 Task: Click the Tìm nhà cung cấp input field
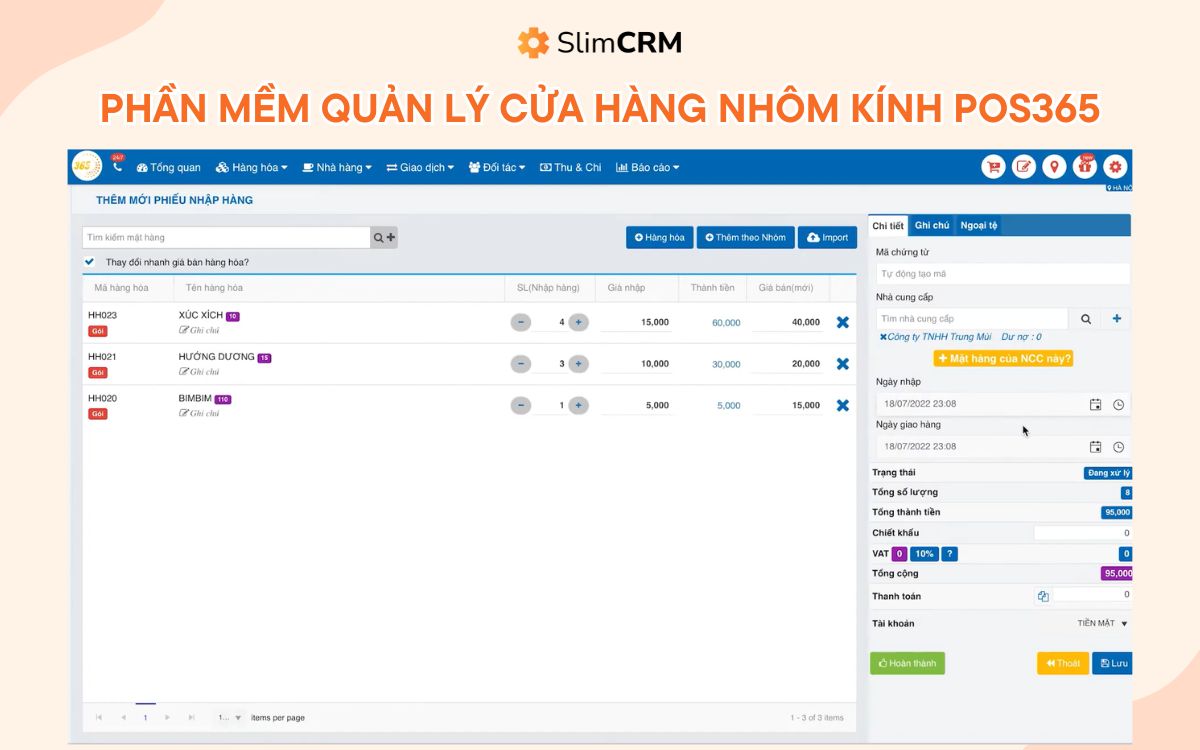(970, 317)
